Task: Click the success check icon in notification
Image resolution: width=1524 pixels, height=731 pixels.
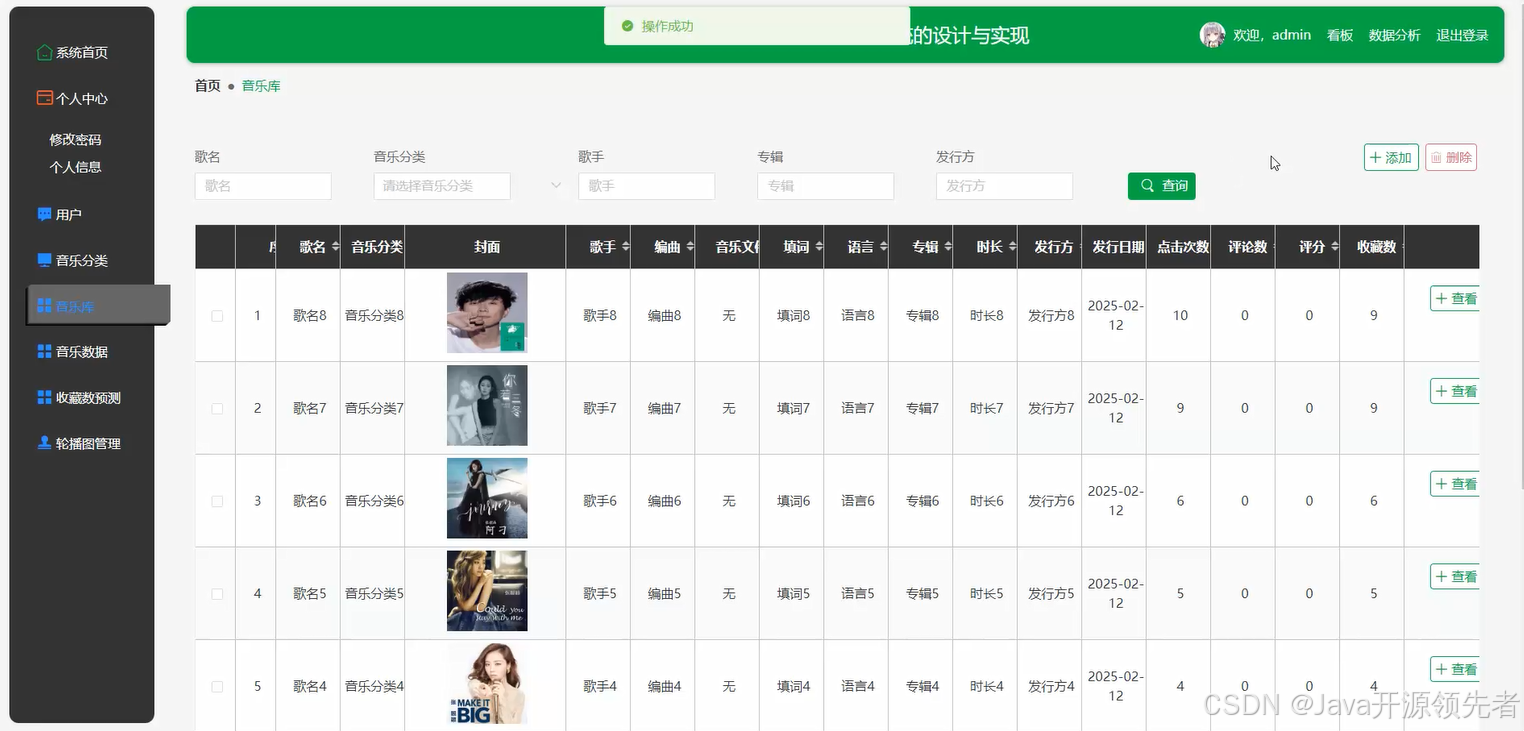Action: pos(627,26)
